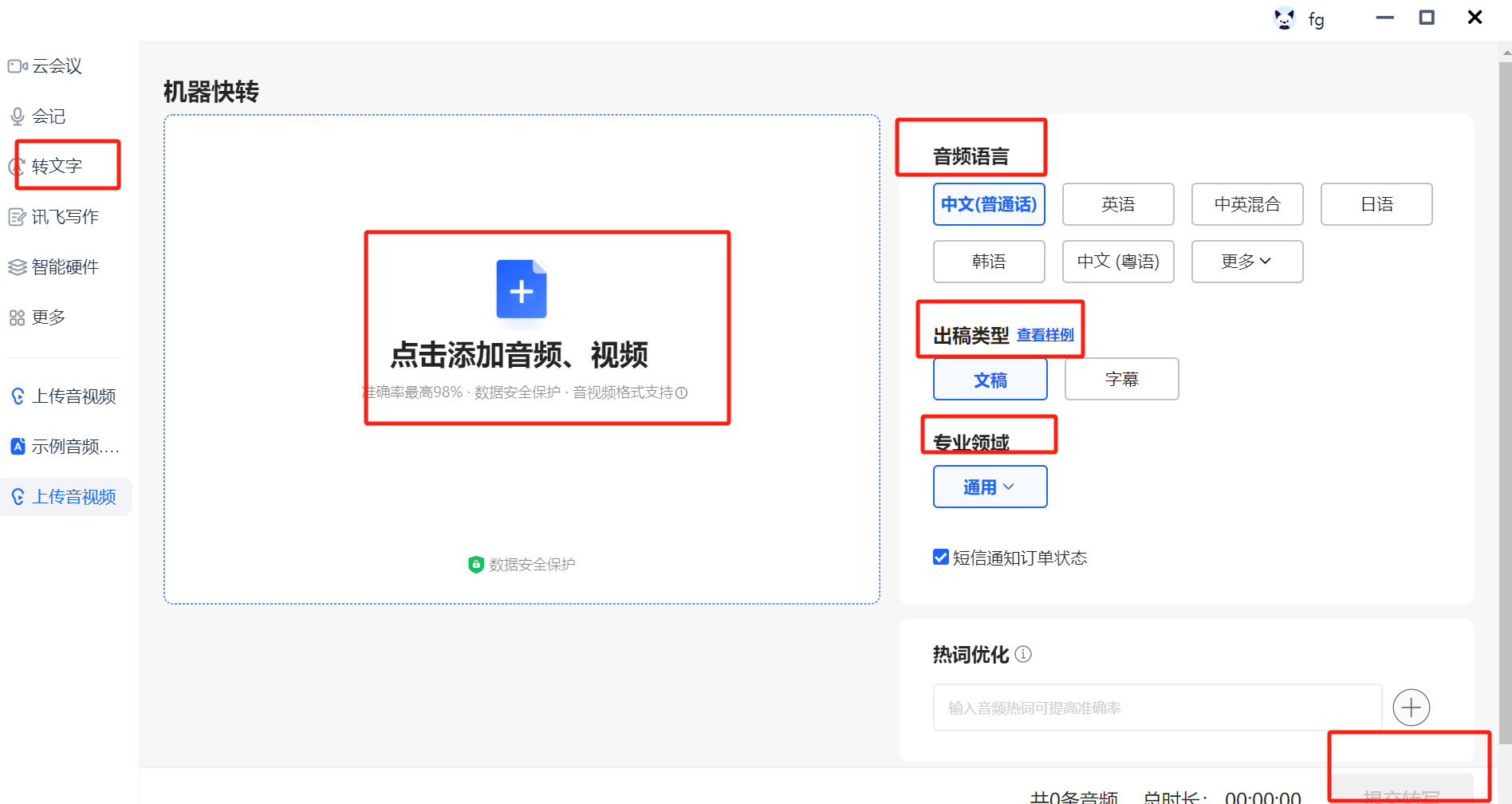Screen dimensions: 1512x804
Task: Click the 讯飞写作 edit icon
Action: click(x=18, y=217)
